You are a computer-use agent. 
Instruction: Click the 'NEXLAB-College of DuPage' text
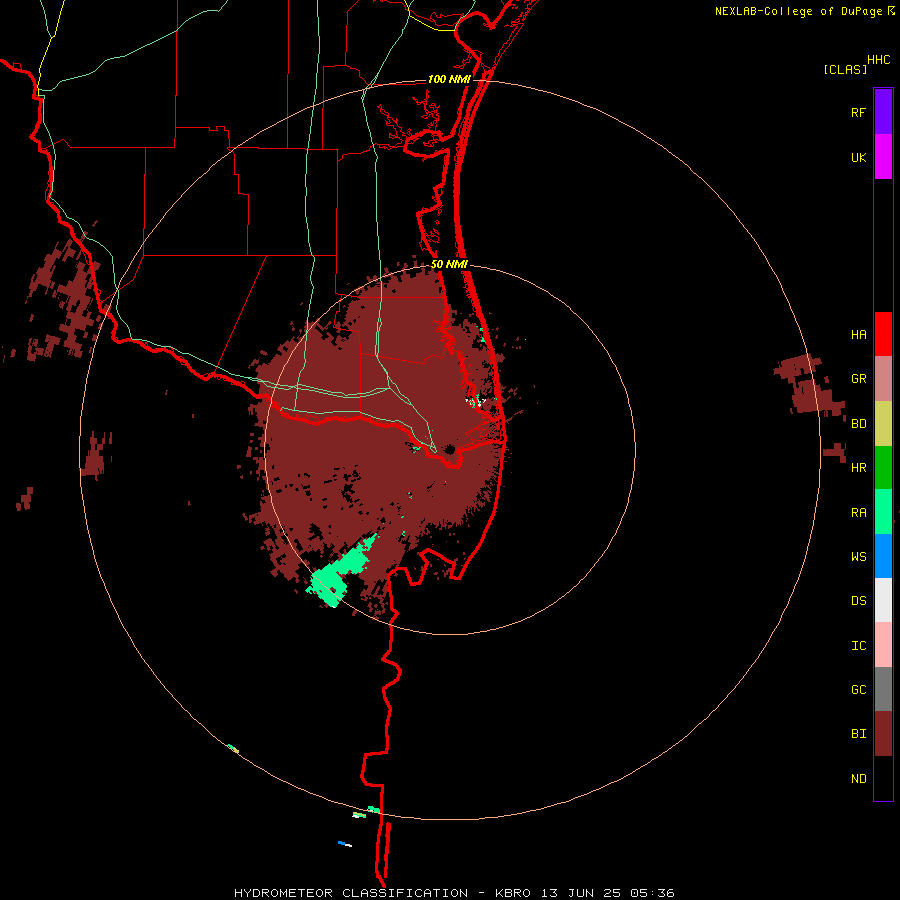coord(800,11)
